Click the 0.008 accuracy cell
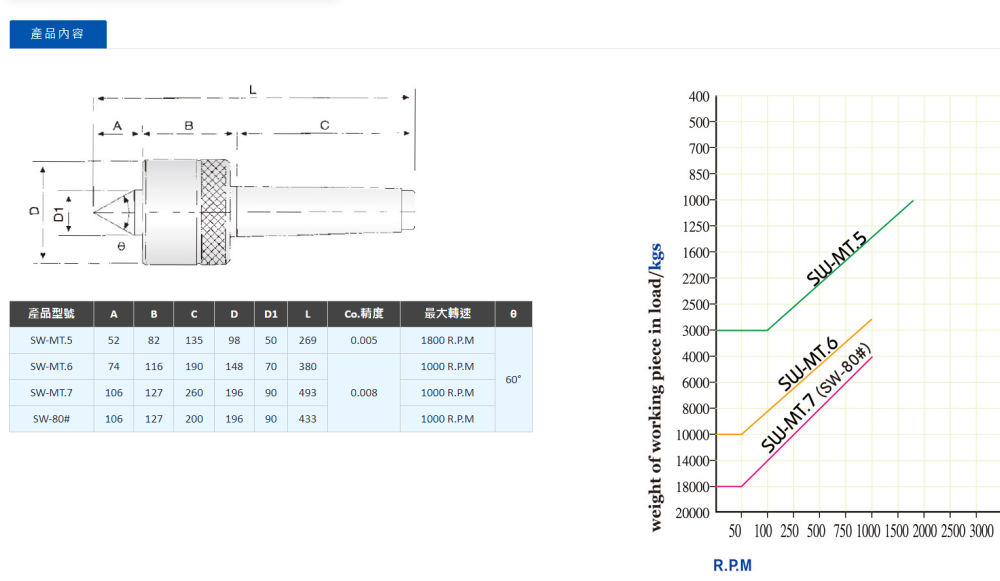Viewport: 1000px width, 581px height. 364,393
